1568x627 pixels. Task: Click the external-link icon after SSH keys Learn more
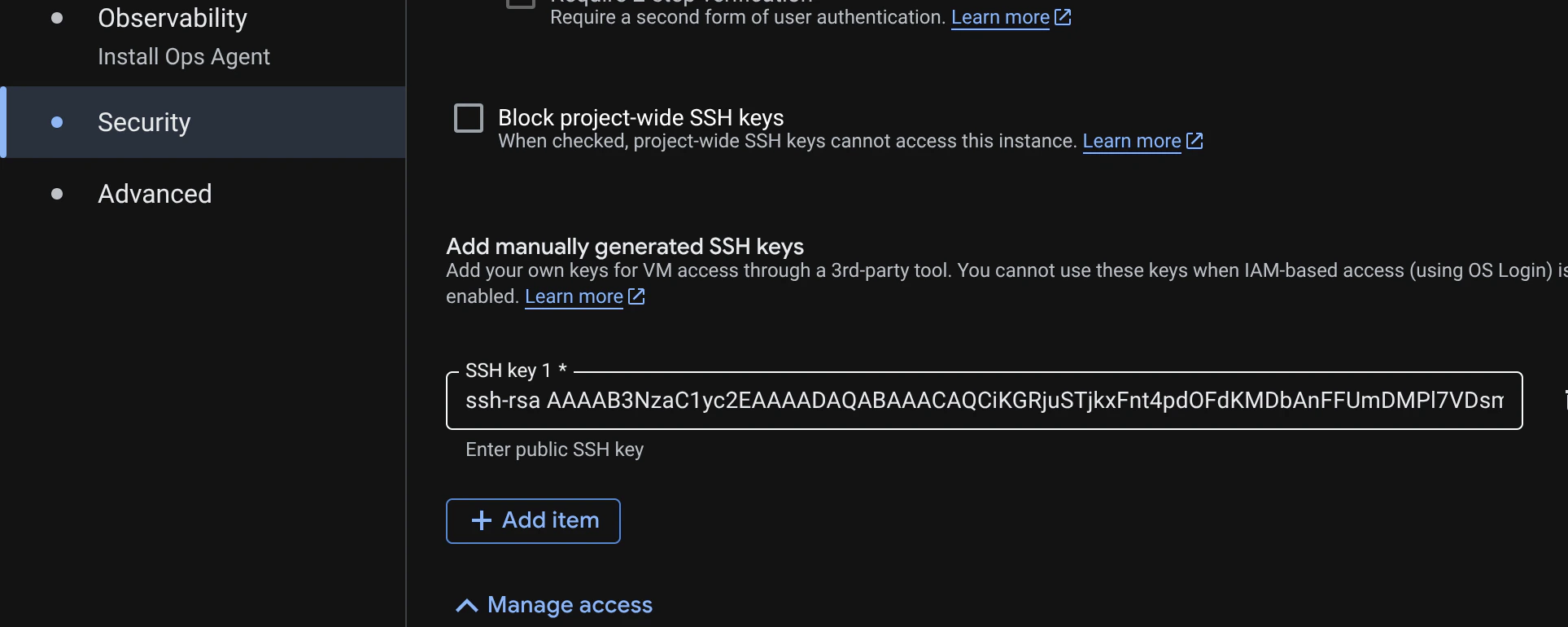click(1194, 140)
